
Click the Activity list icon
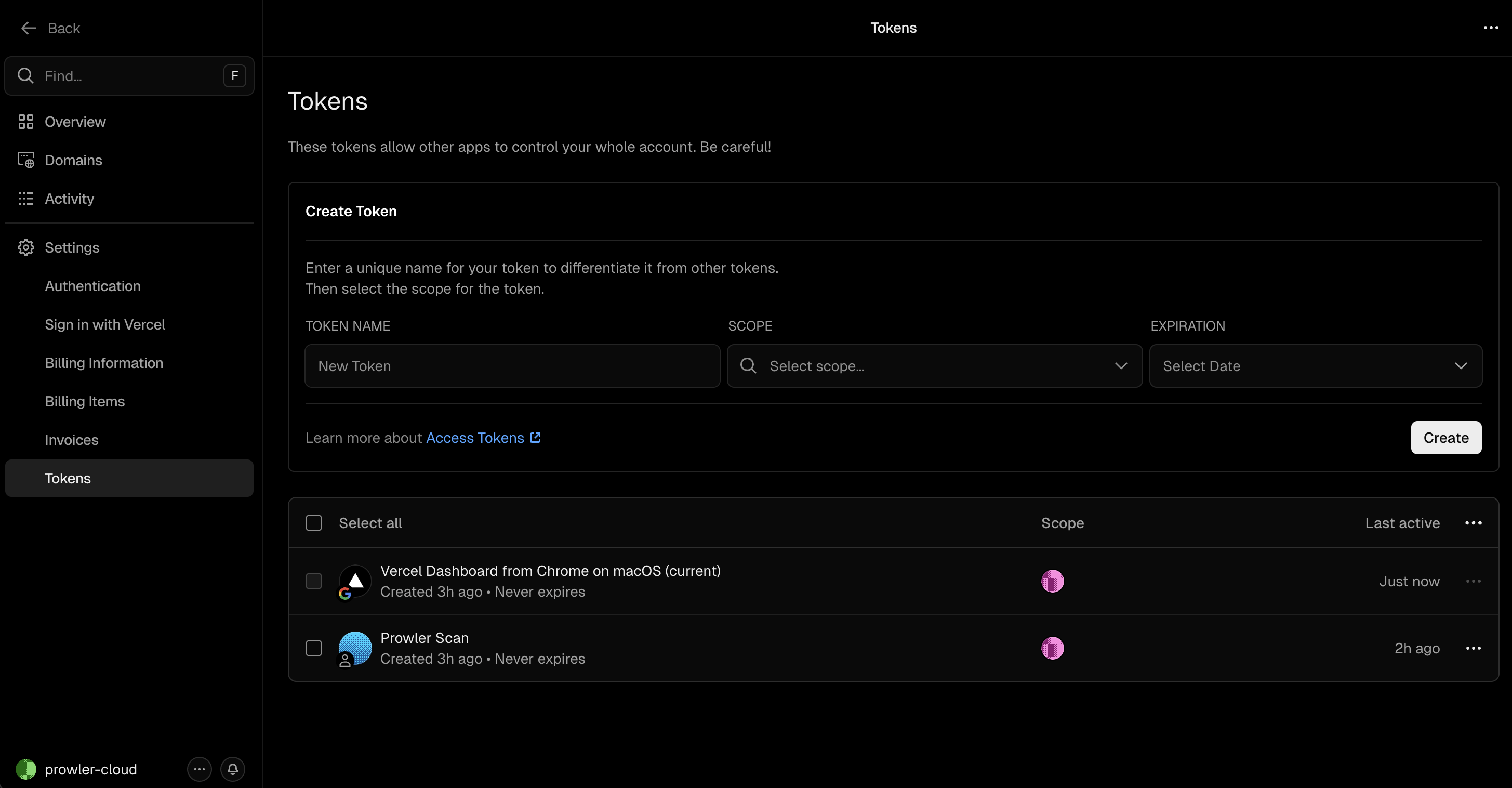click(x=26, y=199)
